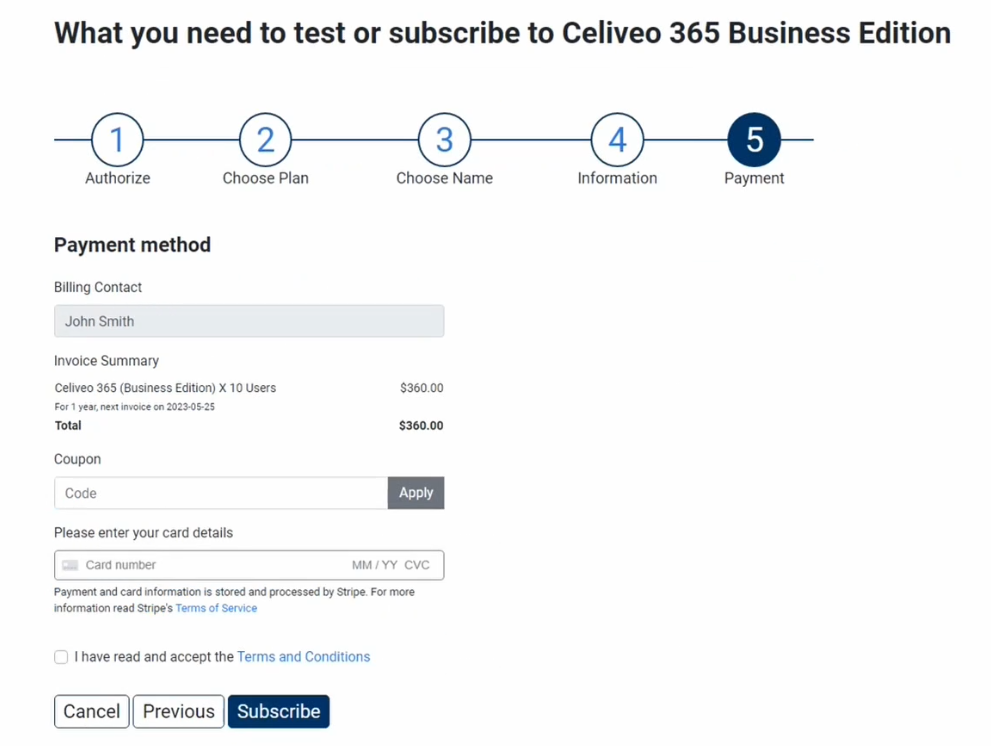991x746 pixels.
Task: Click the Billing Contact John Smith field
Action: pos(248,321)
